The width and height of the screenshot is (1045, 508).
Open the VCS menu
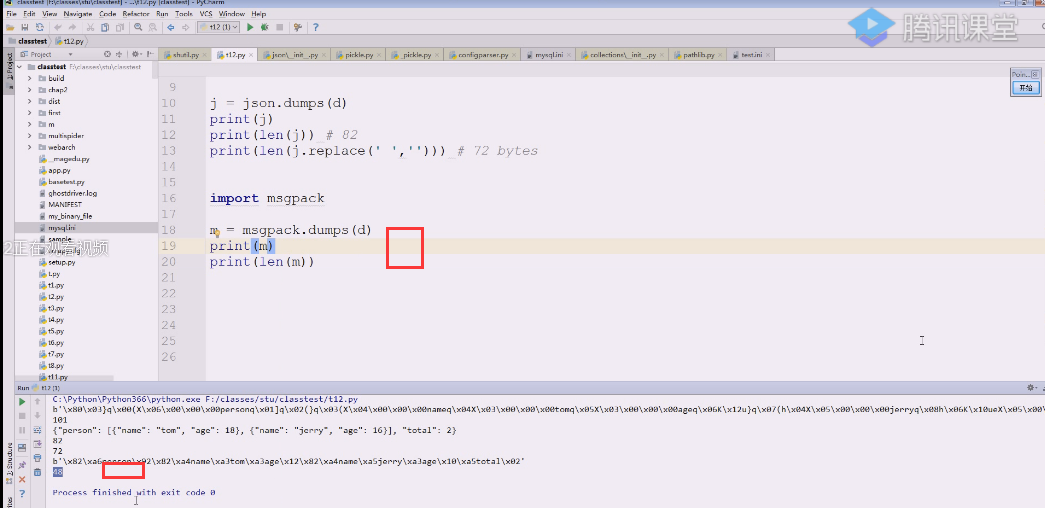point(205,13)
